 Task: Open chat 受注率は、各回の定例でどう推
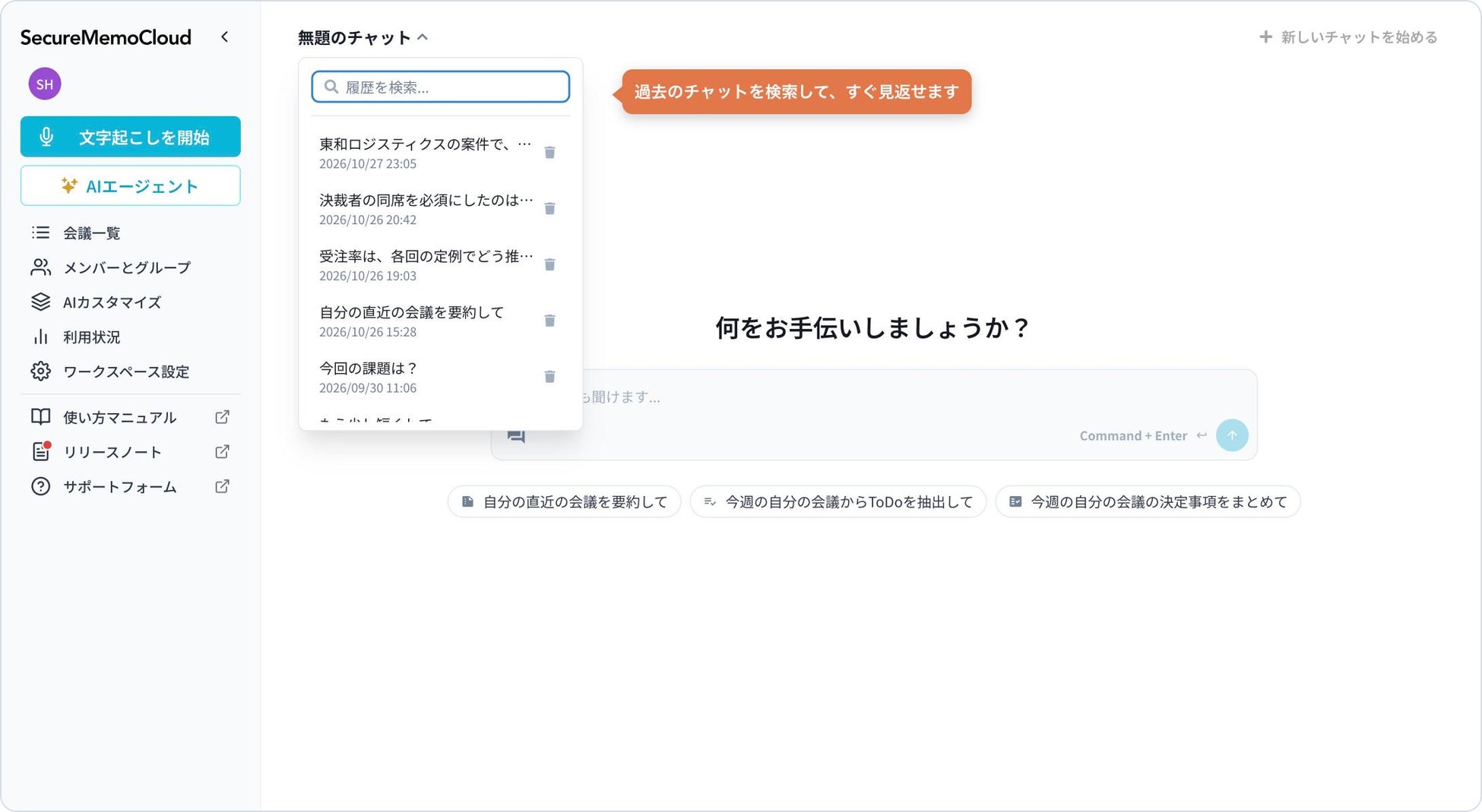[426, 265]
